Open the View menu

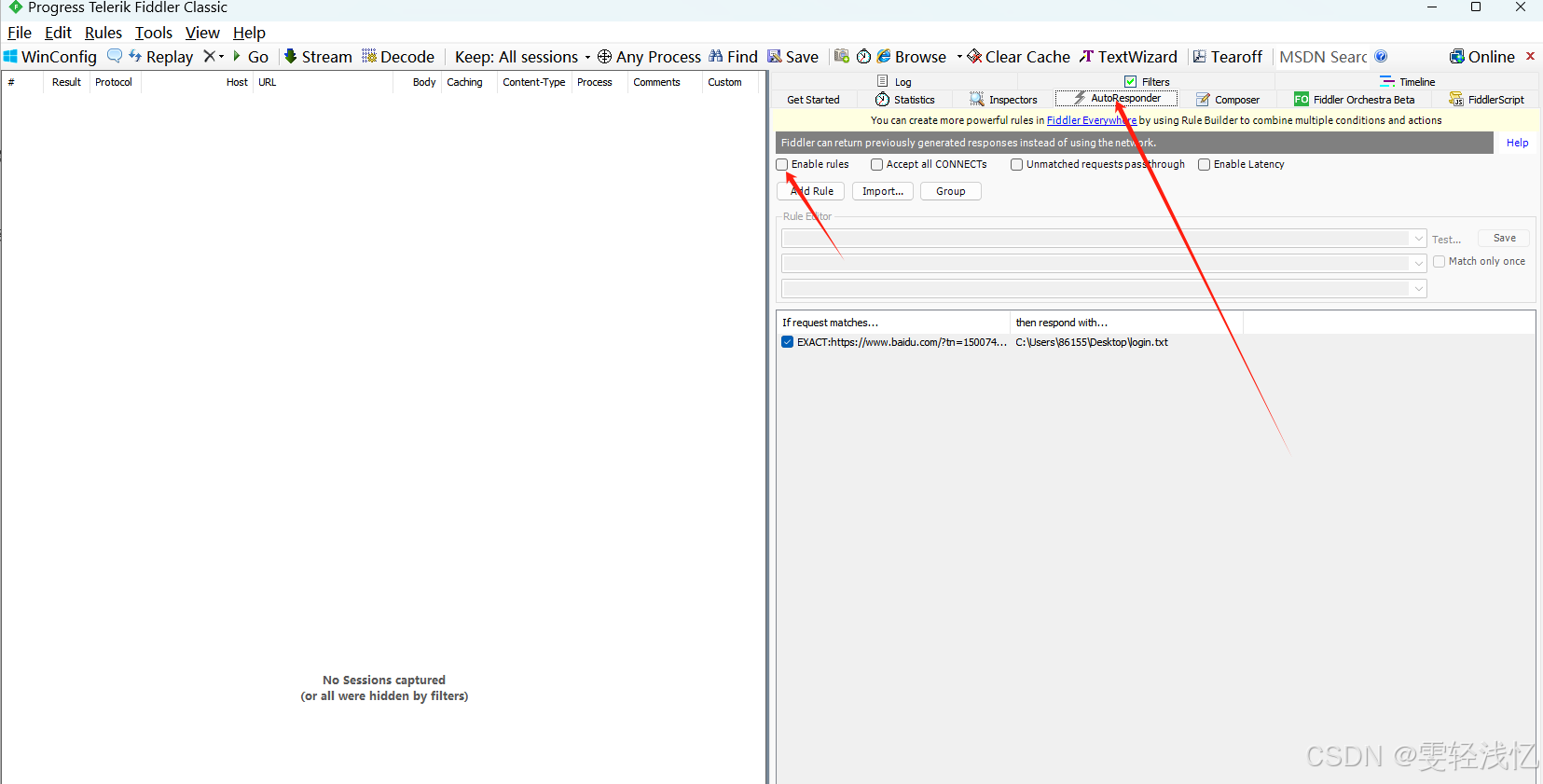point(202,33)
